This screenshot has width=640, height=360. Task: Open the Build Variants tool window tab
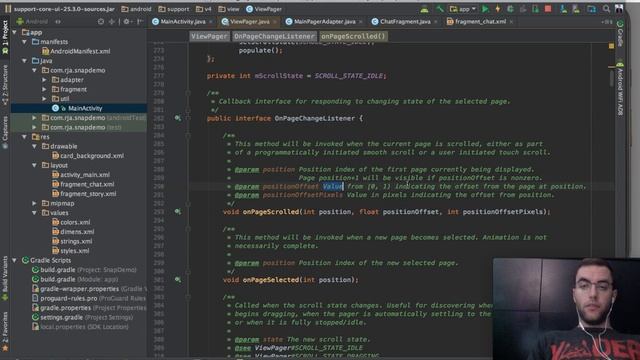(5, 278)
